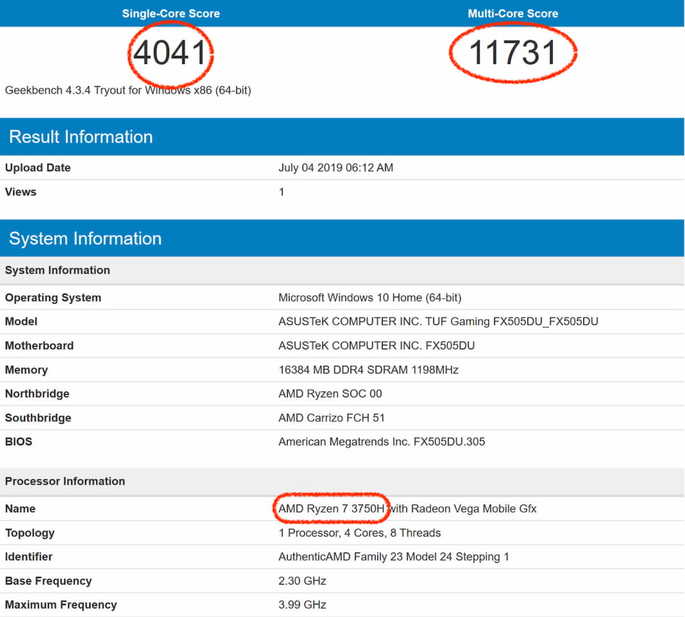Click the Southbridge label

pyautogui.click(x=38, y=418)
